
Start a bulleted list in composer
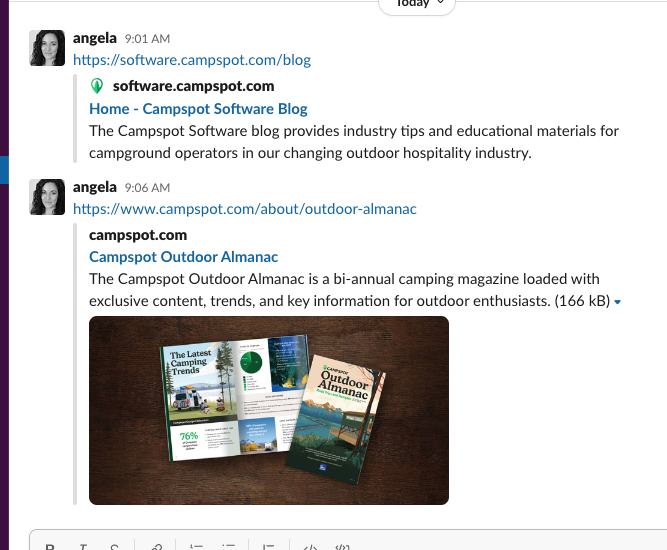click(x=228, y=547)
